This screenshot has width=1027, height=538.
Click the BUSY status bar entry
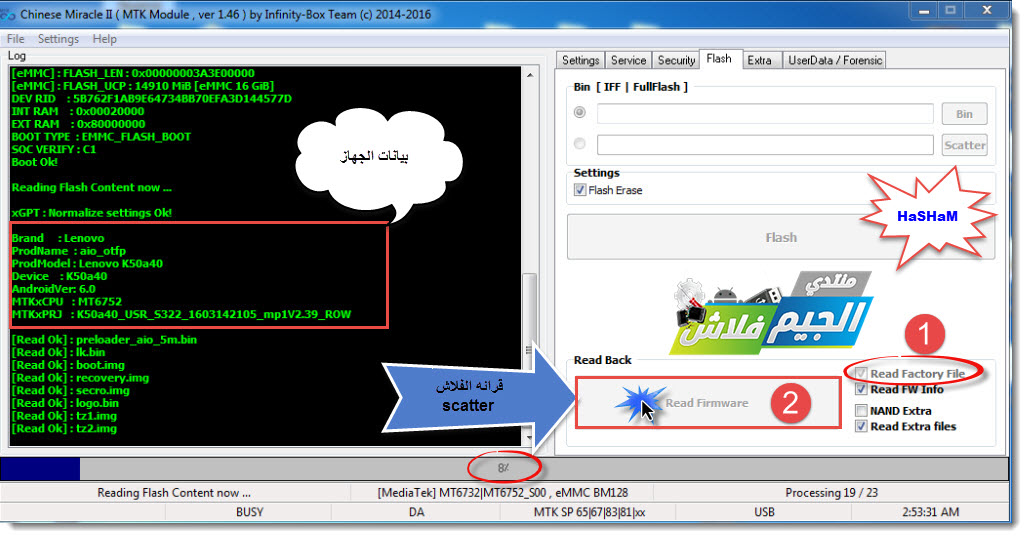(x=249, y=512)
